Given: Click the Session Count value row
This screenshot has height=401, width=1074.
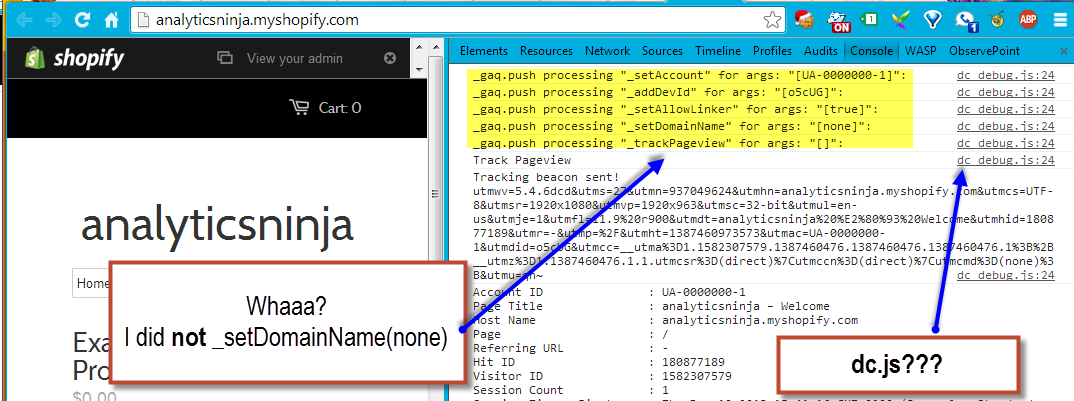Looking at the screenshot, I should [666, 390].
